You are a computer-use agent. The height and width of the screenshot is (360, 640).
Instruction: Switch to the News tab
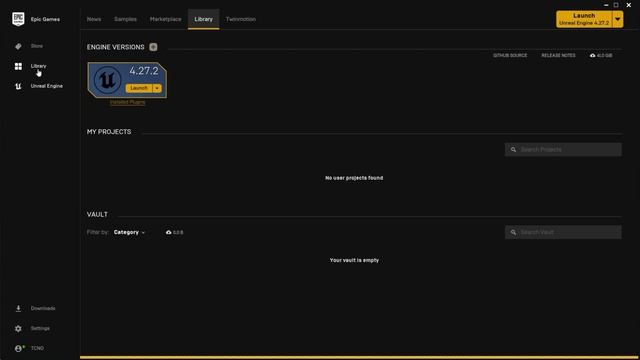click(94, 19)
